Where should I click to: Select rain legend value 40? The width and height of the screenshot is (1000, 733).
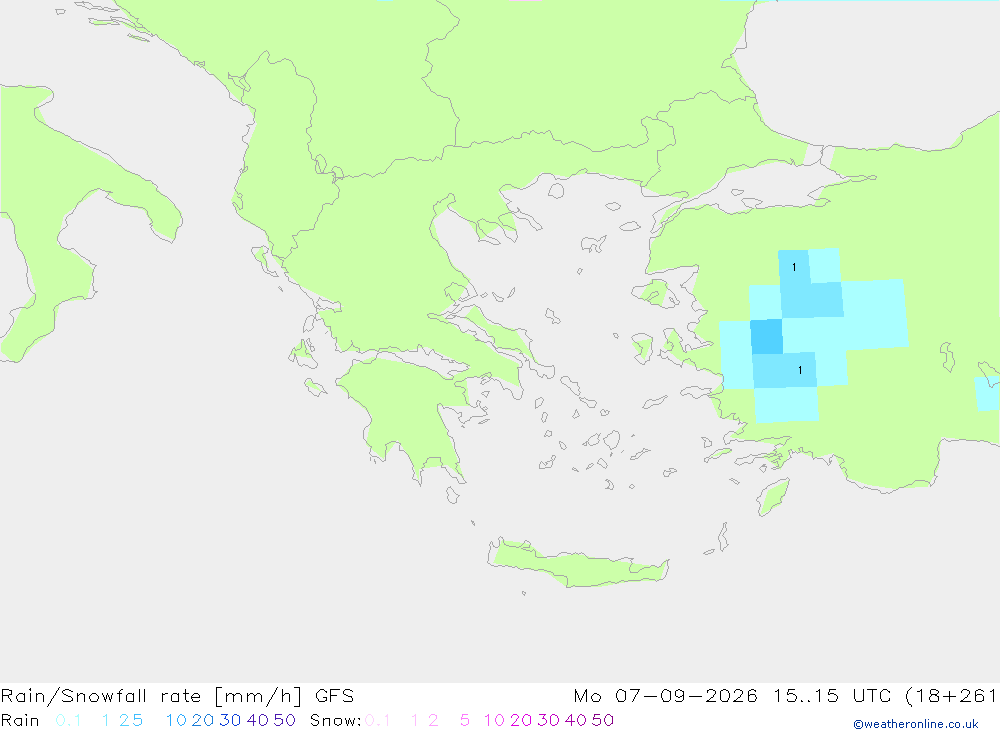(257, 720)
